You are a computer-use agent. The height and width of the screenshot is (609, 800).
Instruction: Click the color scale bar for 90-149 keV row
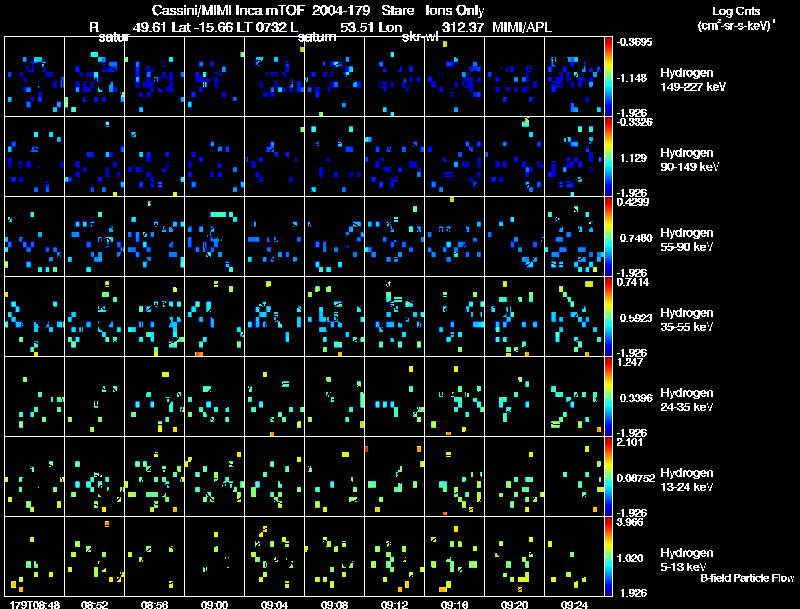pos(608,157)
